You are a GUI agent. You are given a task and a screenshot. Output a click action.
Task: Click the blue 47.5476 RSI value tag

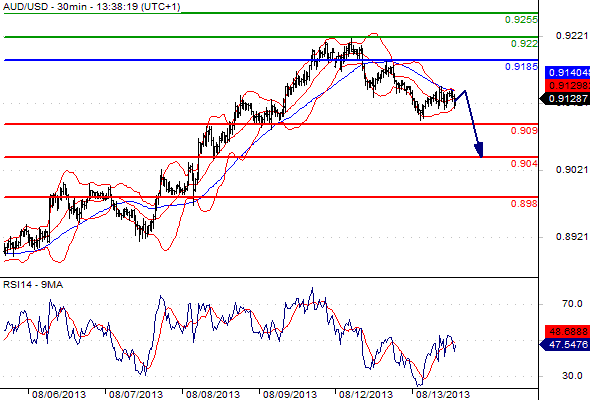[565, 344]
